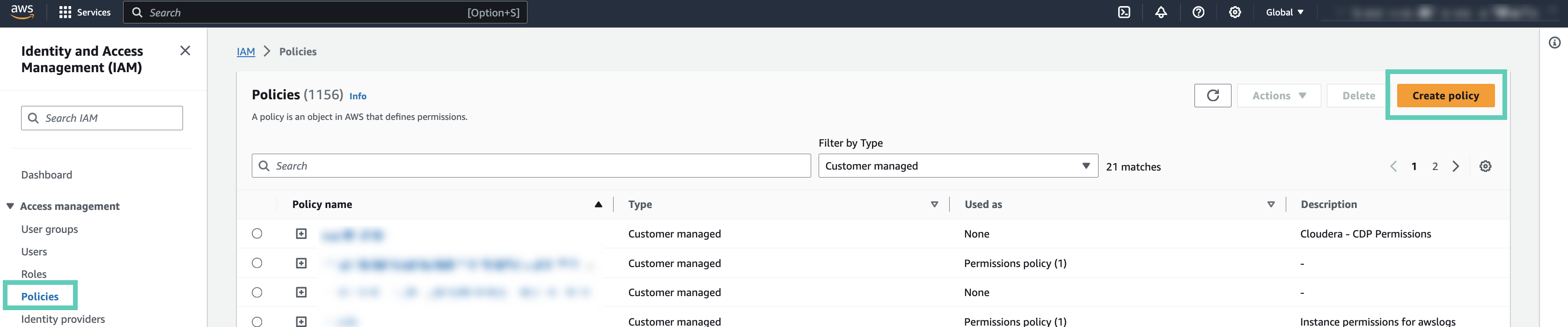Open Roles in the IAM sidebar
1568x327 pixels.
(34, 274)
